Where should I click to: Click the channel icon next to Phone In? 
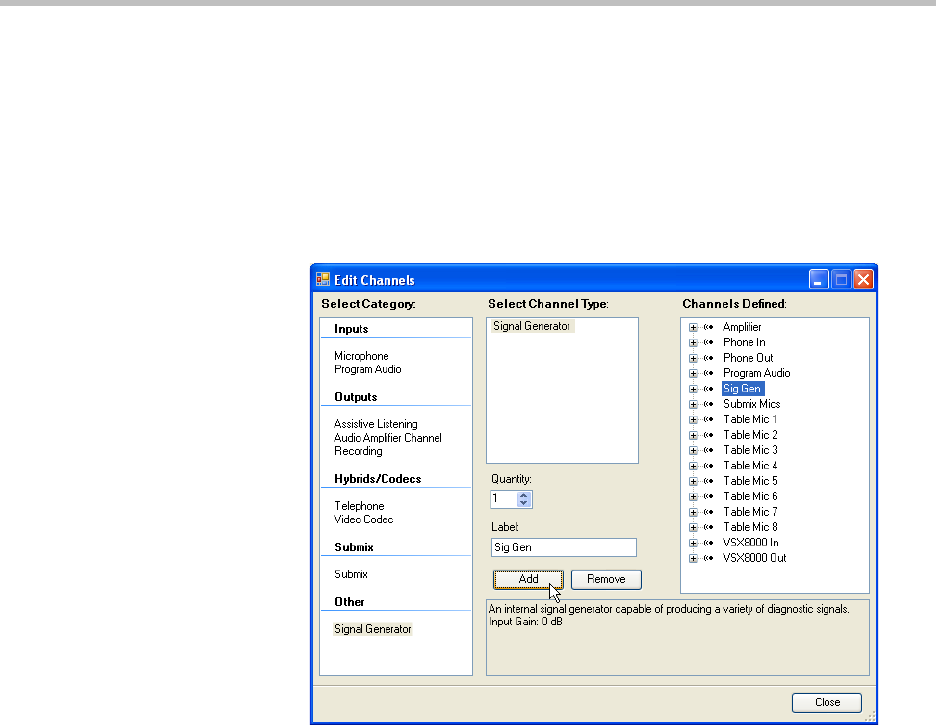click(708, 343)
